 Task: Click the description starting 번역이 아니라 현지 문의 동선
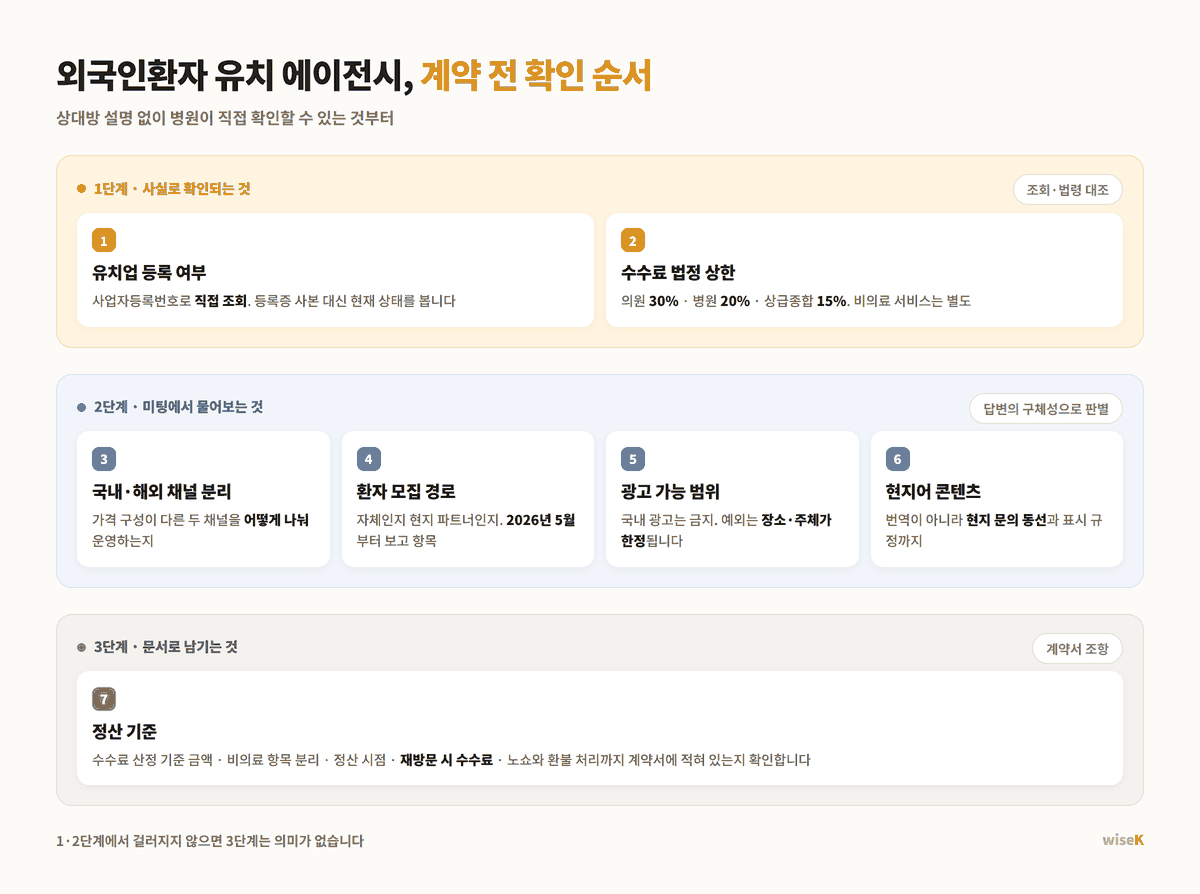point(994,530)
